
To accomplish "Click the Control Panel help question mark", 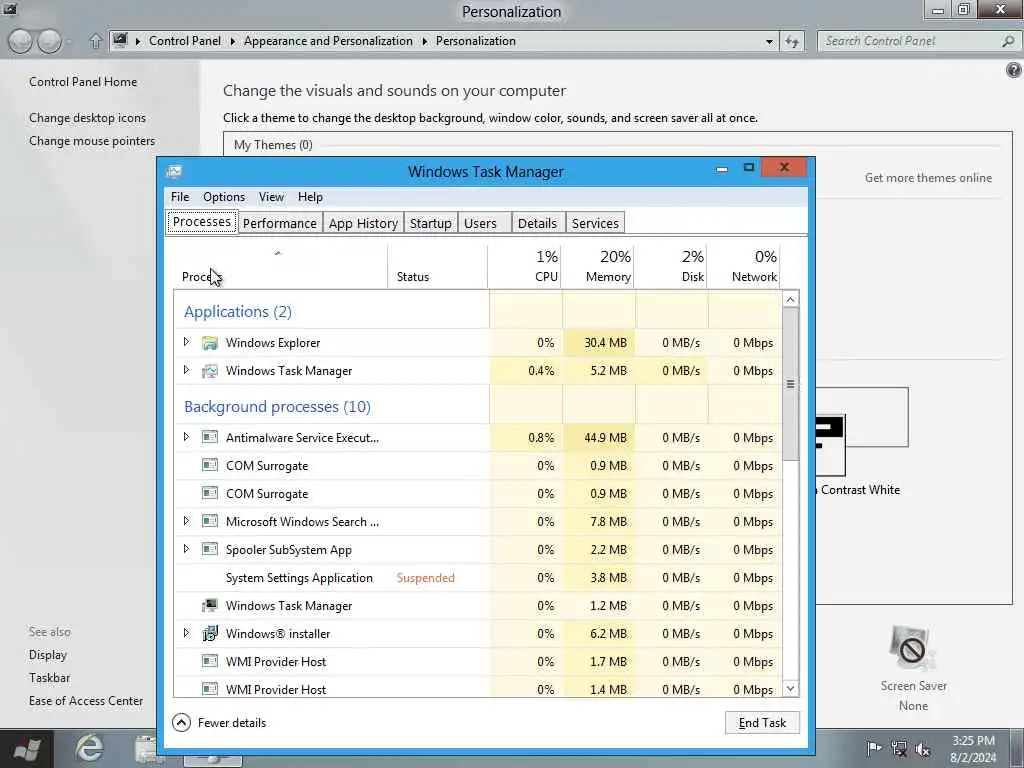I will click(1014, 70).
